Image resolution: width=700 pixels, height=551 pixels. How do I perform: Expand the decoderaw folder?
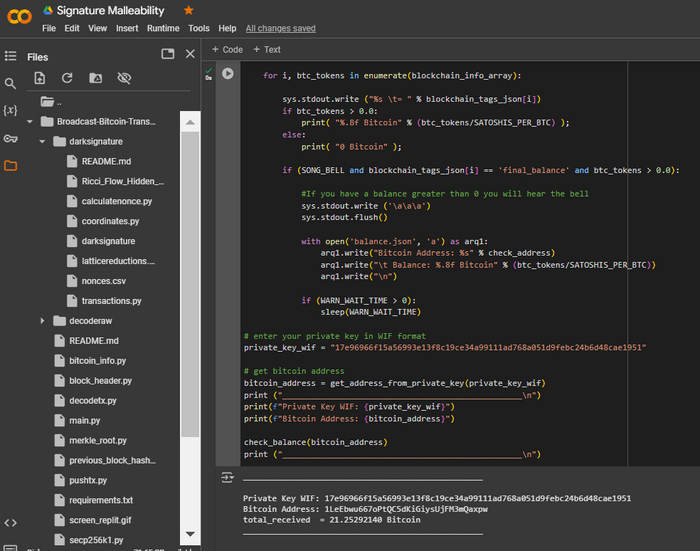click(42, 321)
